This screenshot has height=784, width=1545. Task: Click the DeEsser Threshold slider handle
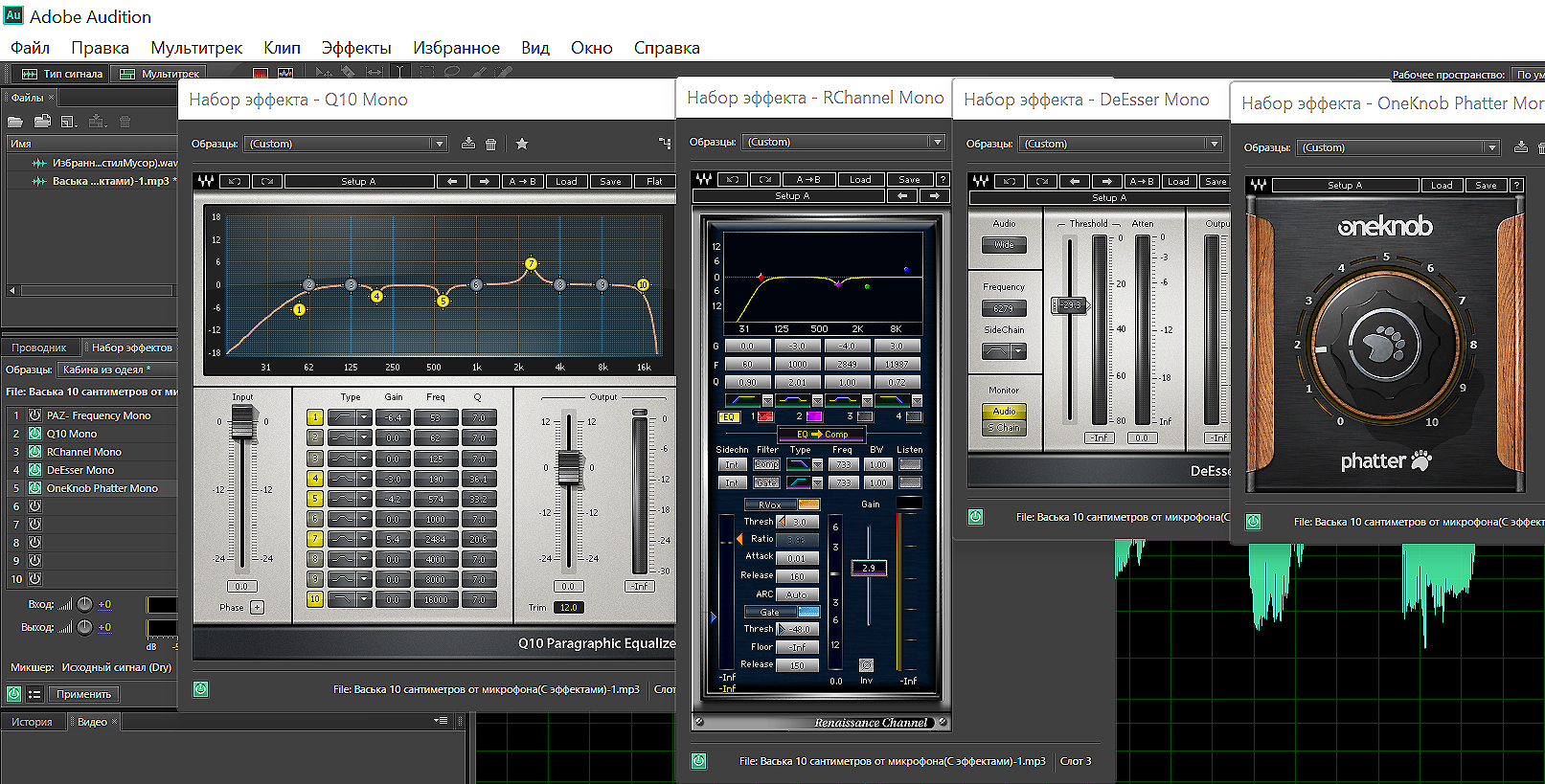(x=1070, y=305)
